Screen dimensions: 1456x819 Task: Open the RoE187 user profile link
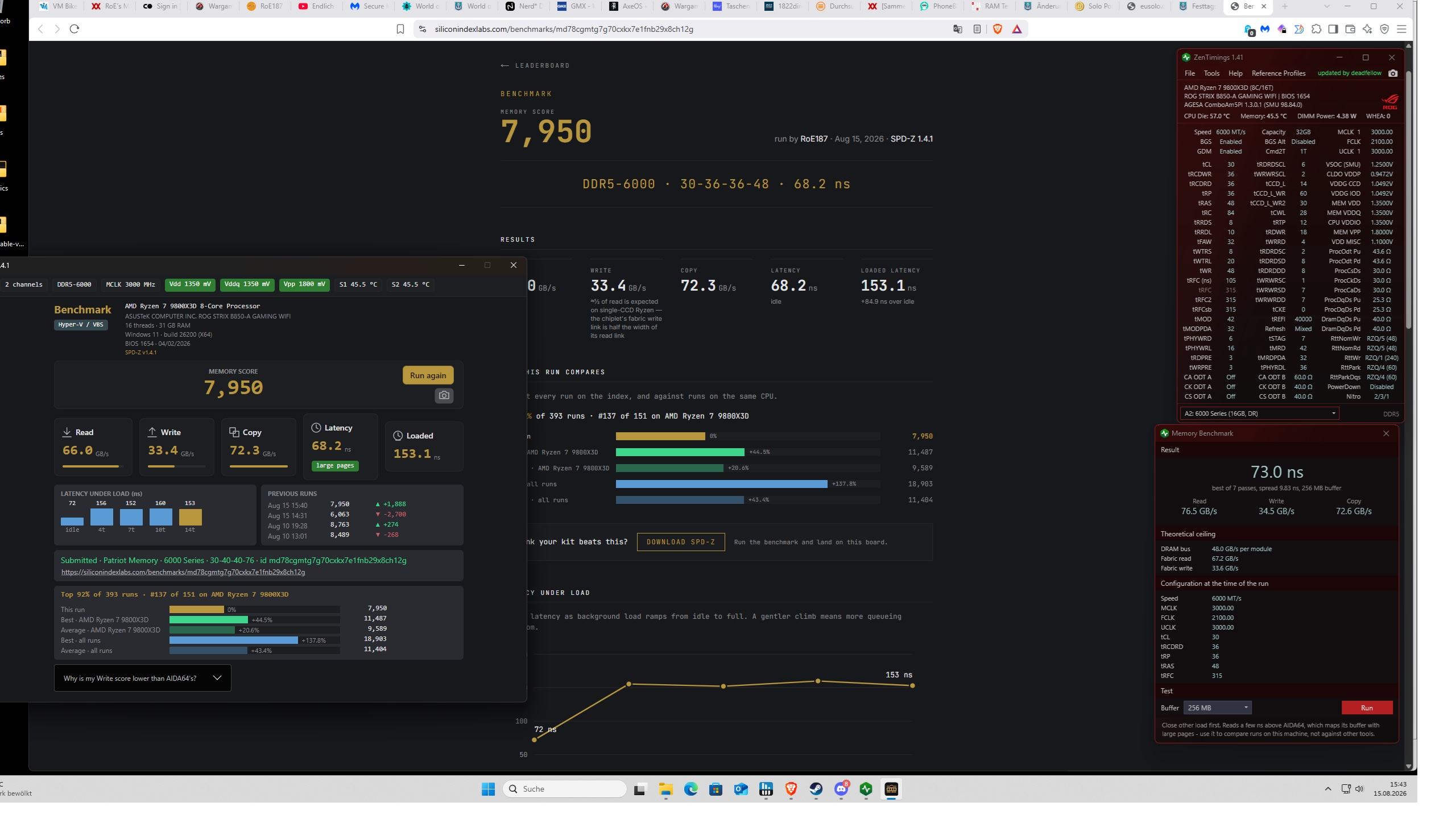pyautogui.click(x=814, y=139)
